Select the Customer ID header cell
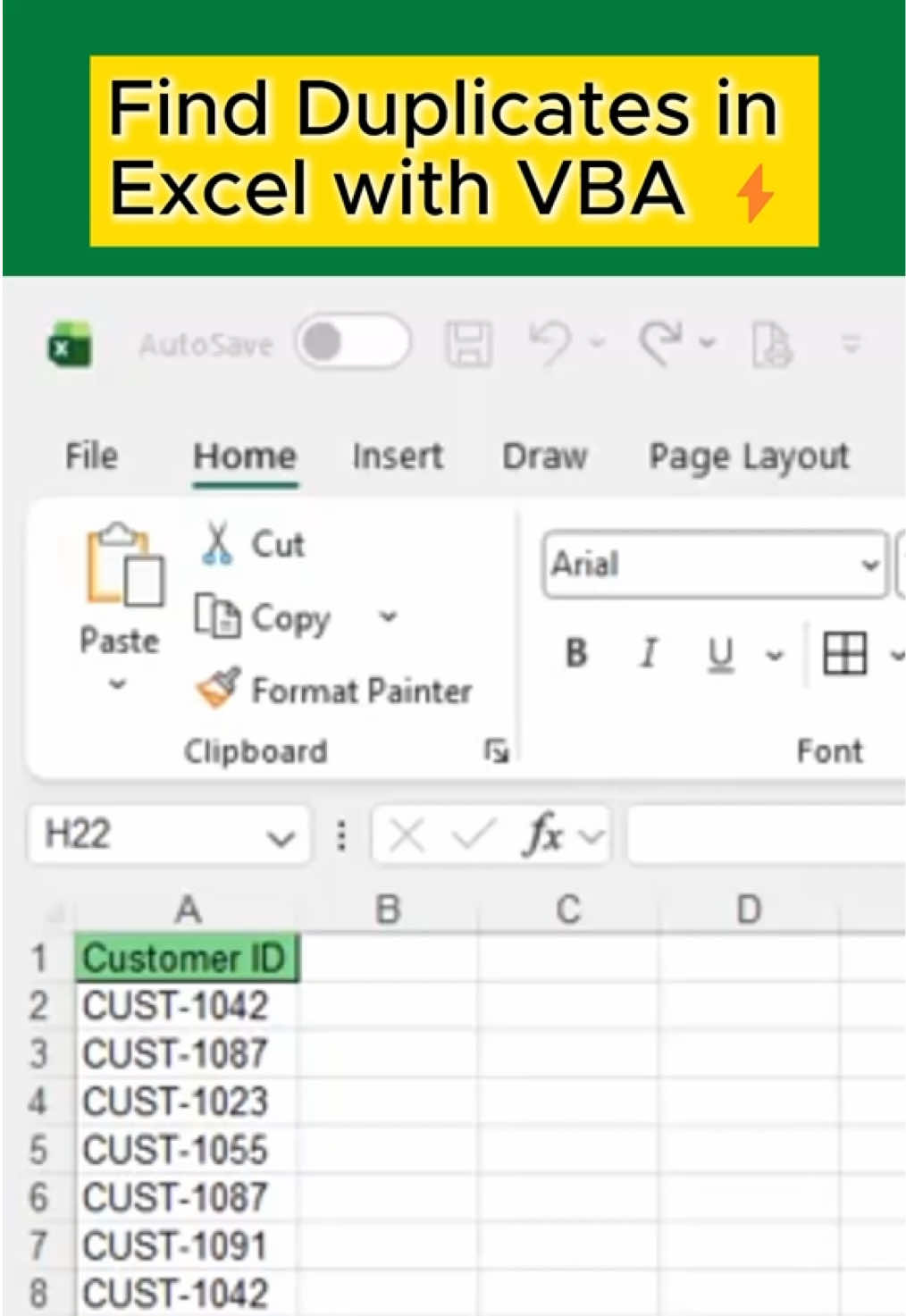 [x=187, y=958]
